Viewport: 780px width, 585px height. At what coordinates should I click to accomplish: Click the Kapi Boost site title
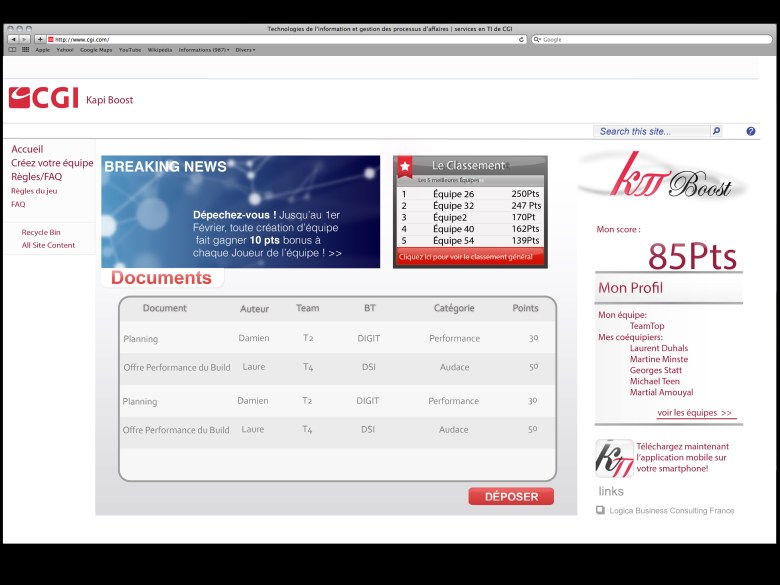[109, 99]
